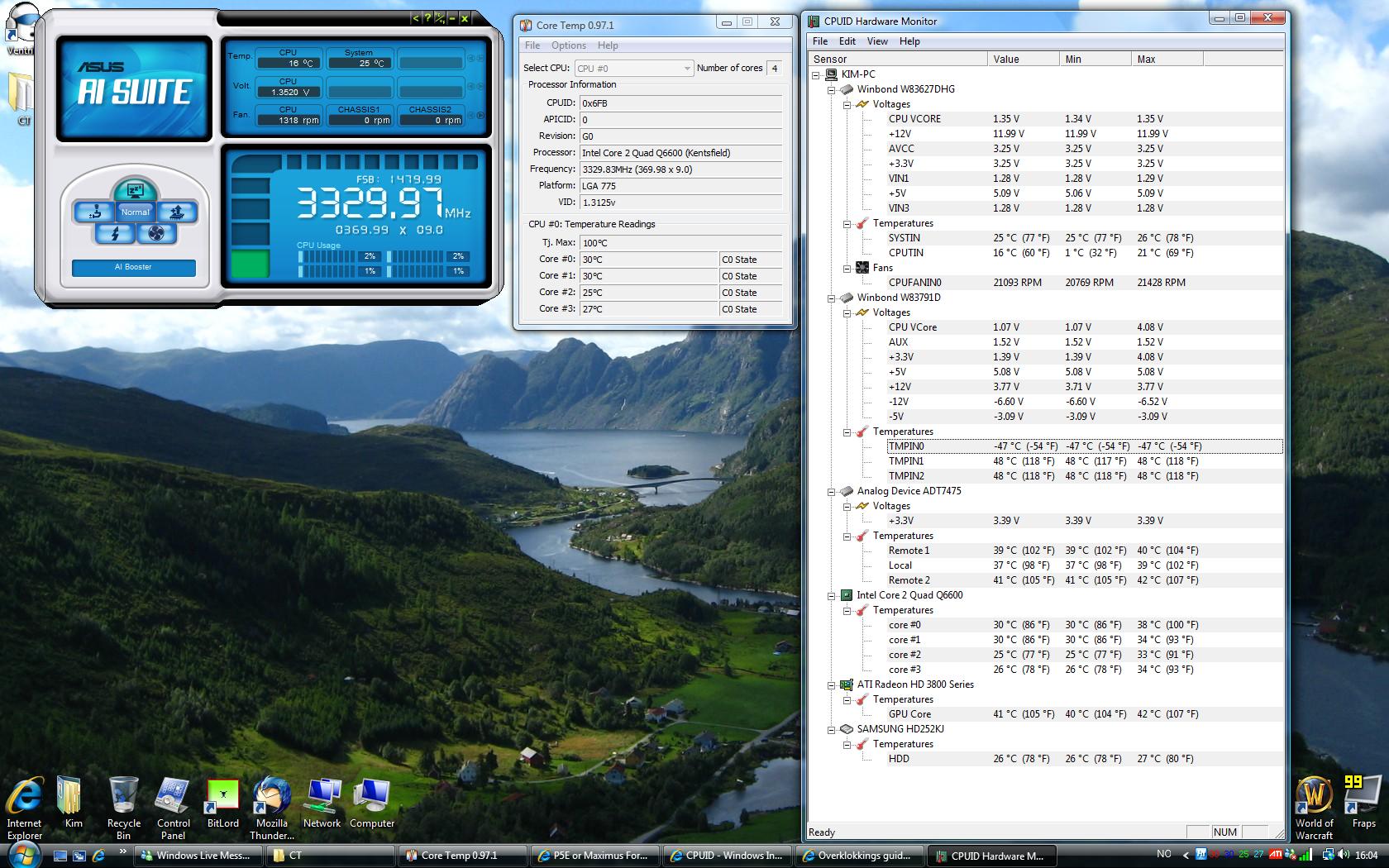Open the File menu in Hardware Monitor
The image size is (1389, 868).
[820, 41]
